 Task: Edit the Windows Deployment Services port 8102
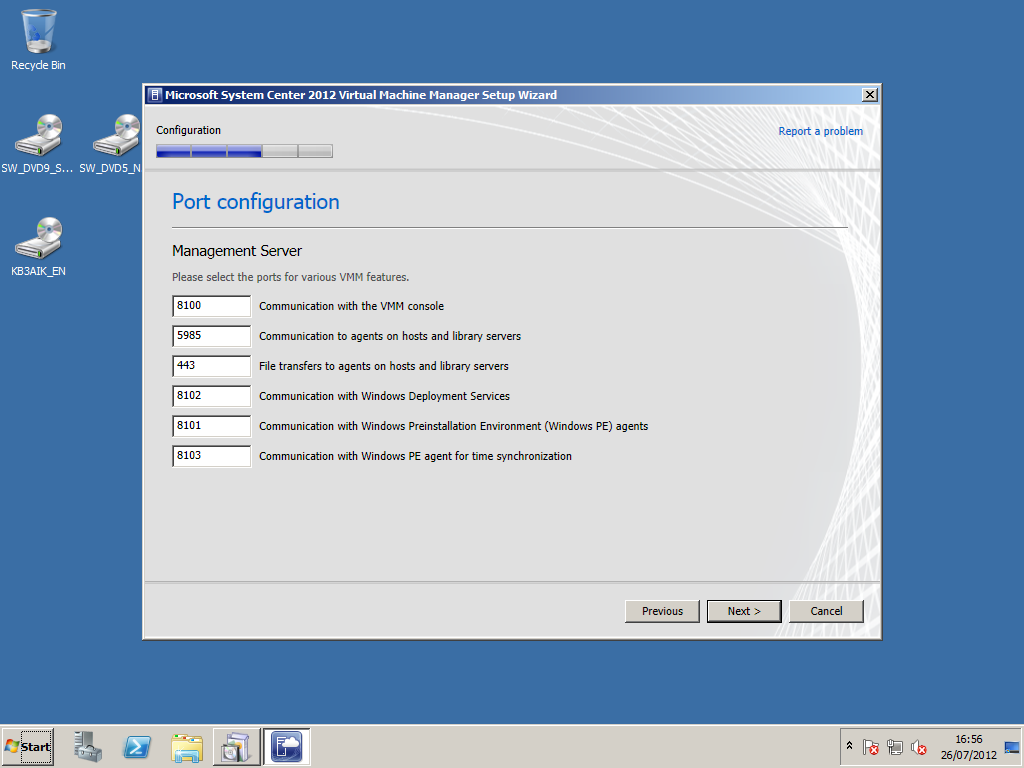click(212, 396)
